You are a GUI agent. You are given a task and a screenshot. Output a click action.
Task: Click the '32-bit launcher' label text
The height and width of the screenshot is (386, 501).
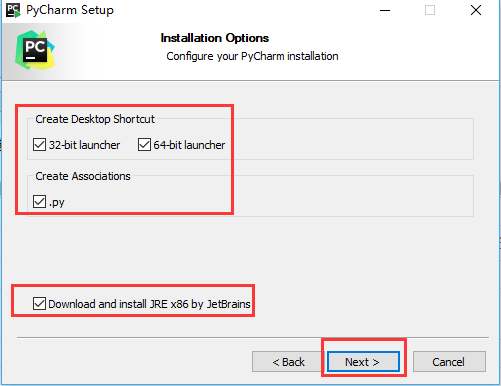[84, 145]
